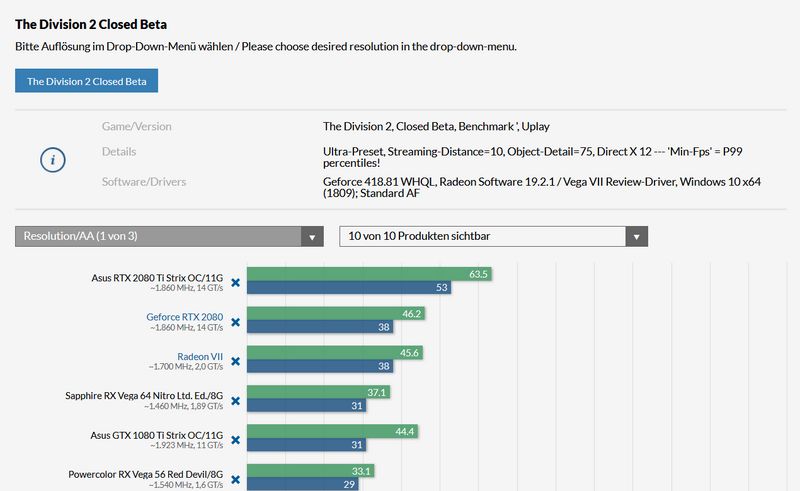Click 'Powercolor RX Vega 56 Red Devil/8G' label
This screenshot has width=800, height=491.
pos(145,474)
